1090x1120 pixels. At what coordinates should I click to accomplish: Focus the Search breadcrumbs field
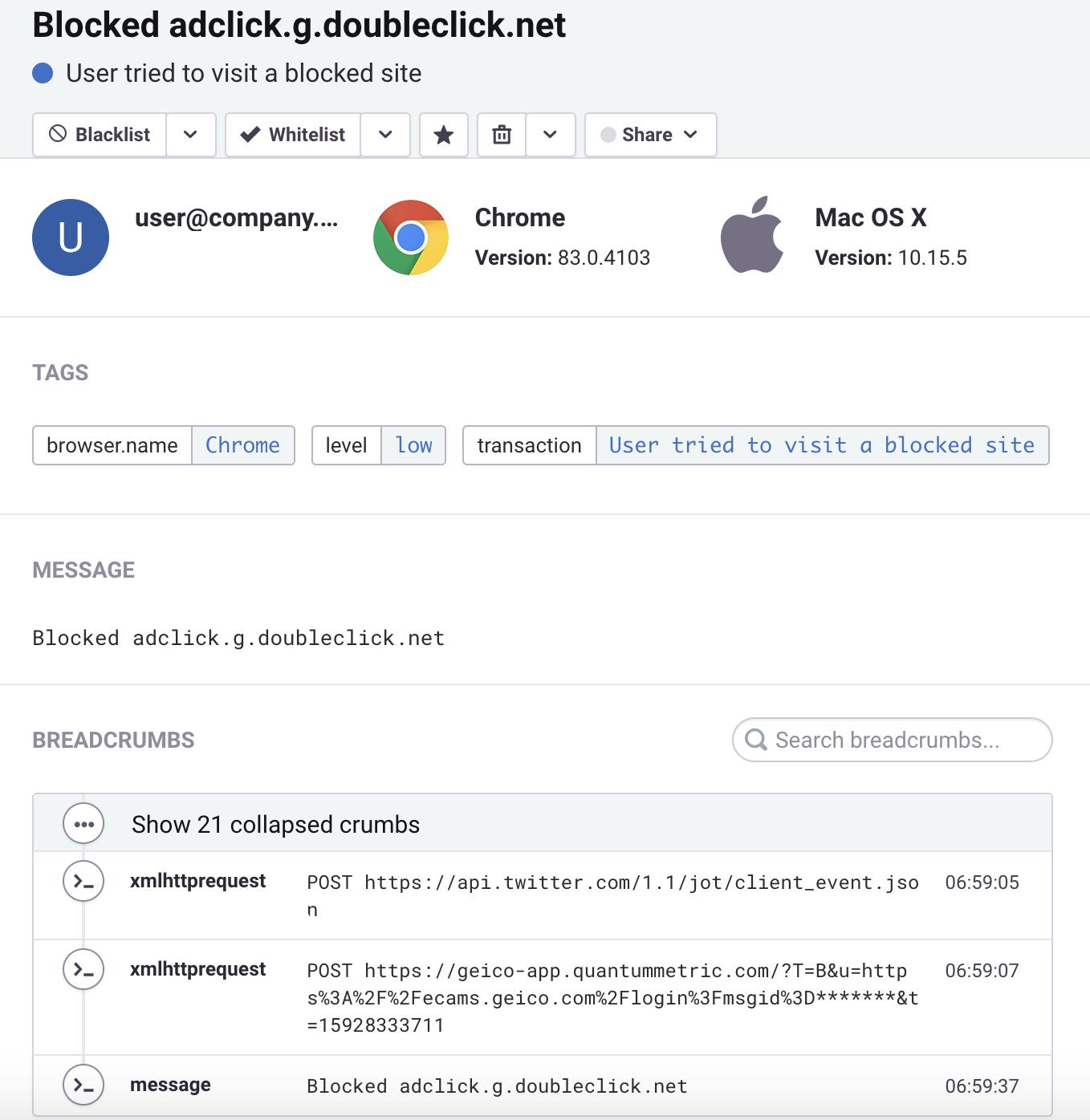pos(892,740)
